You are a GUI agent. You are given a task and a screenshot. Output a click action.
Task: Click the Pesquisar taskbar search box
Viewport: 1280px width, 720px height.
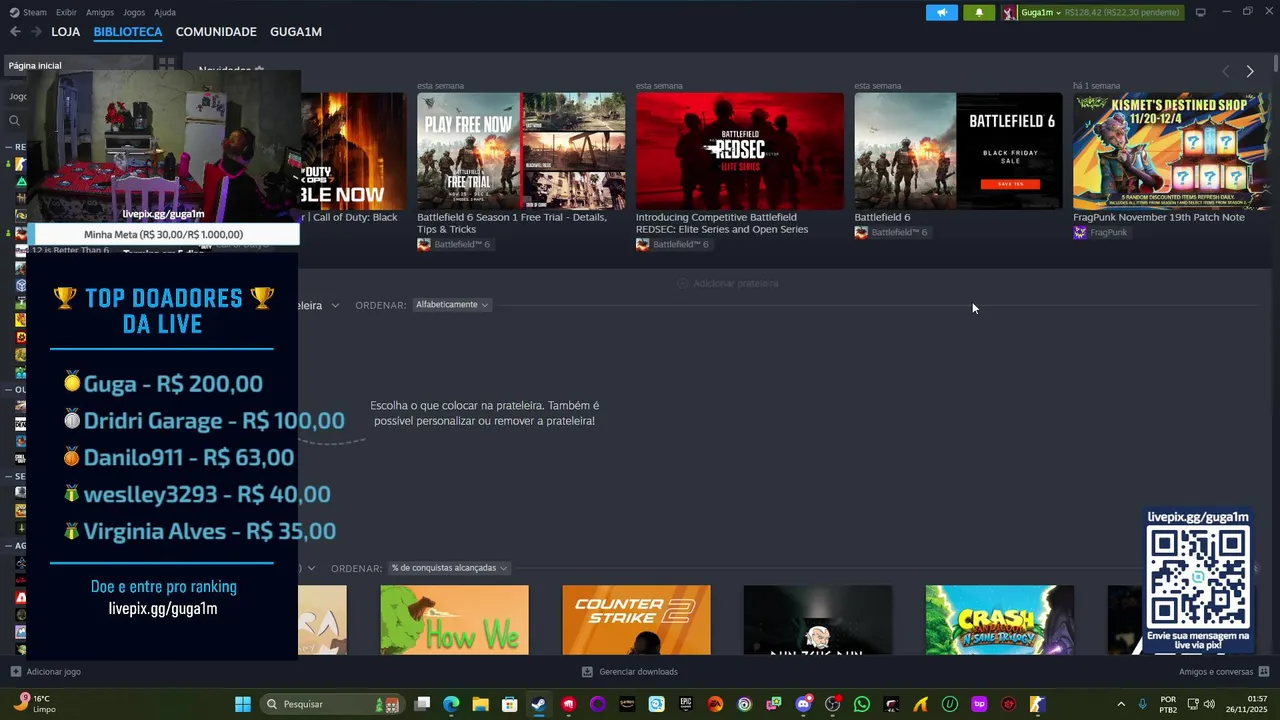pyautogui.click(x=330, y=704)
